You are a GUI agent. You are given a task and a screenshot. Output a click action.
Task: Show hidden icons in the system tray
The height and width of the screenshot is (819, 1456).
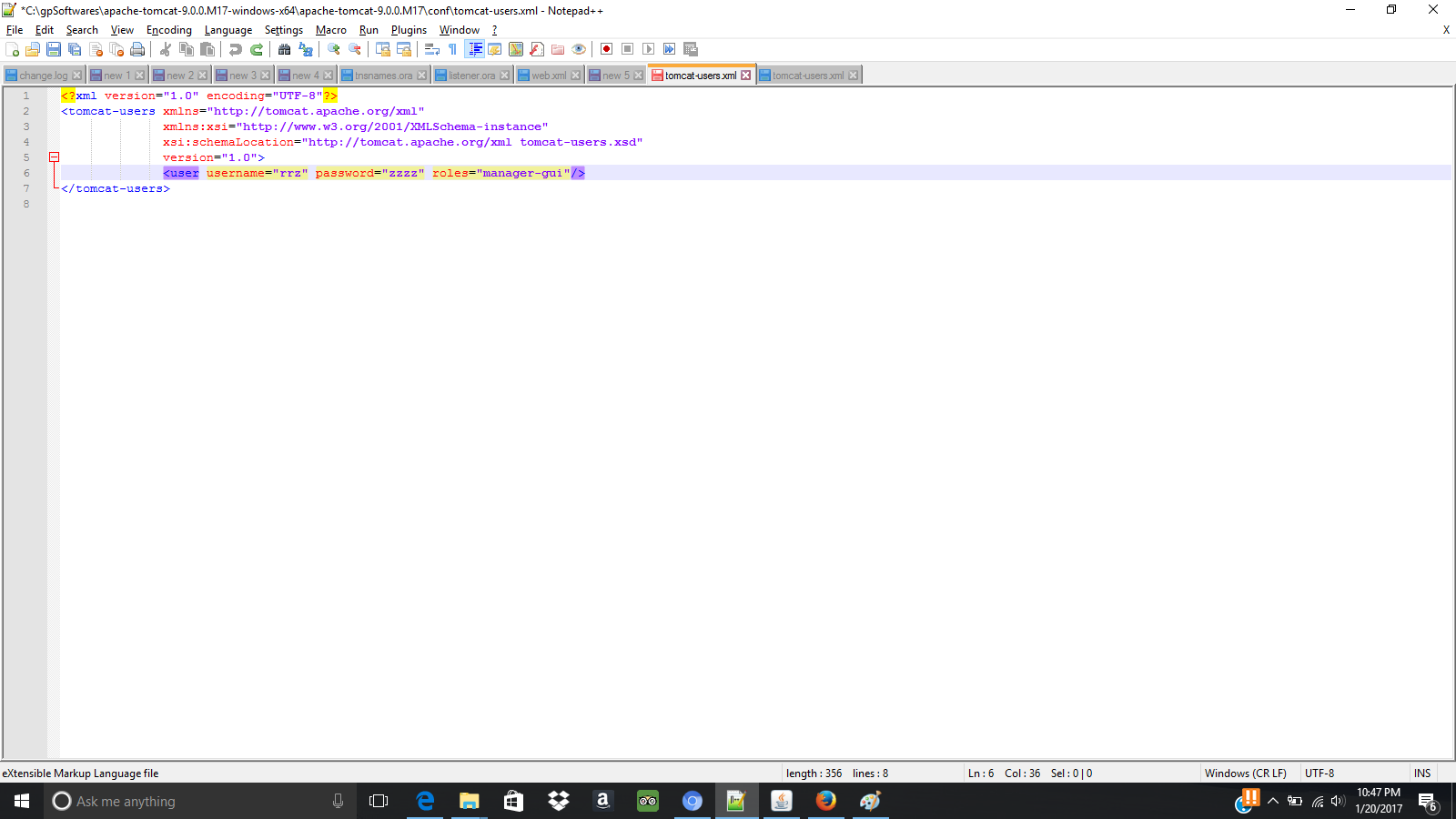pos(1274,802)
